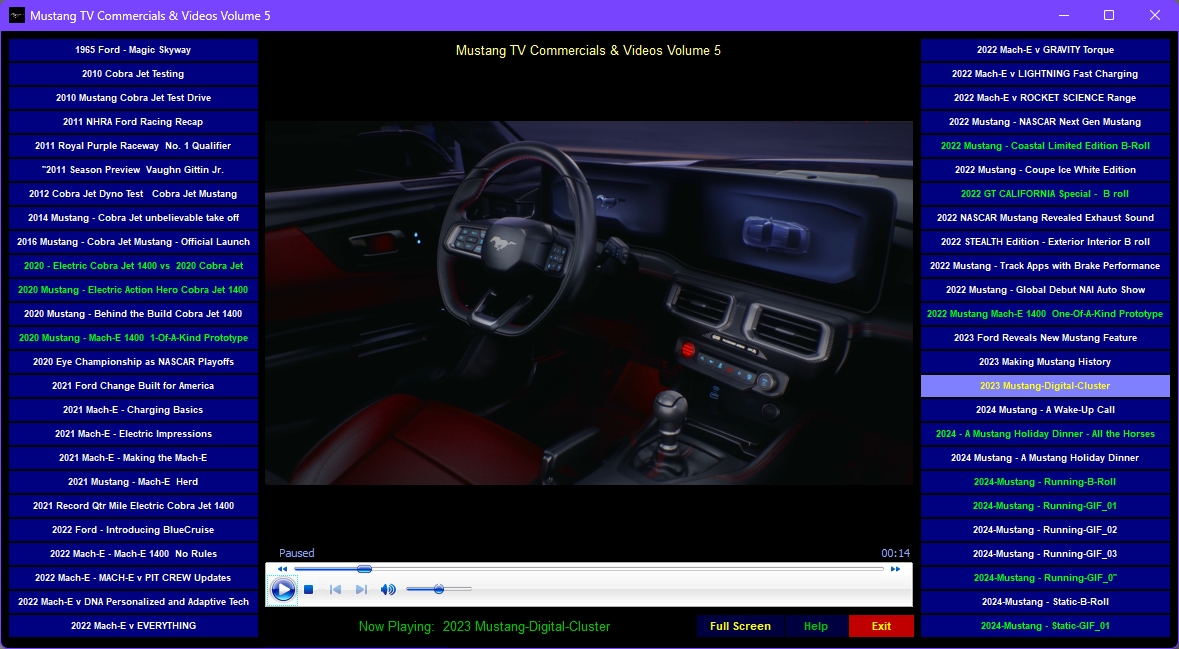Select '2022 Mustang - Global Debut NAI Auto Show'
Image resolution: width=1179 pixels, height=649 pixels.
[1045, 290]
